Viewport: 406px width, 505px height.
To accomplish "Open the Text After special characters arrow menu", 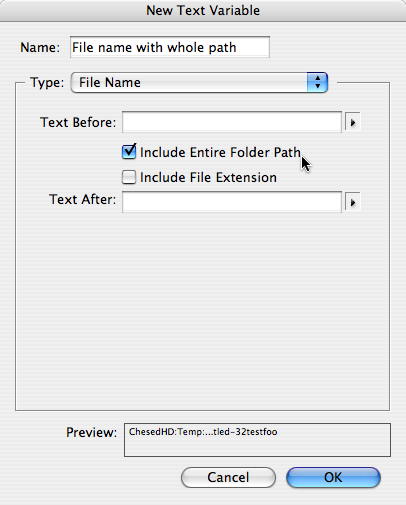I will point(353,202).
